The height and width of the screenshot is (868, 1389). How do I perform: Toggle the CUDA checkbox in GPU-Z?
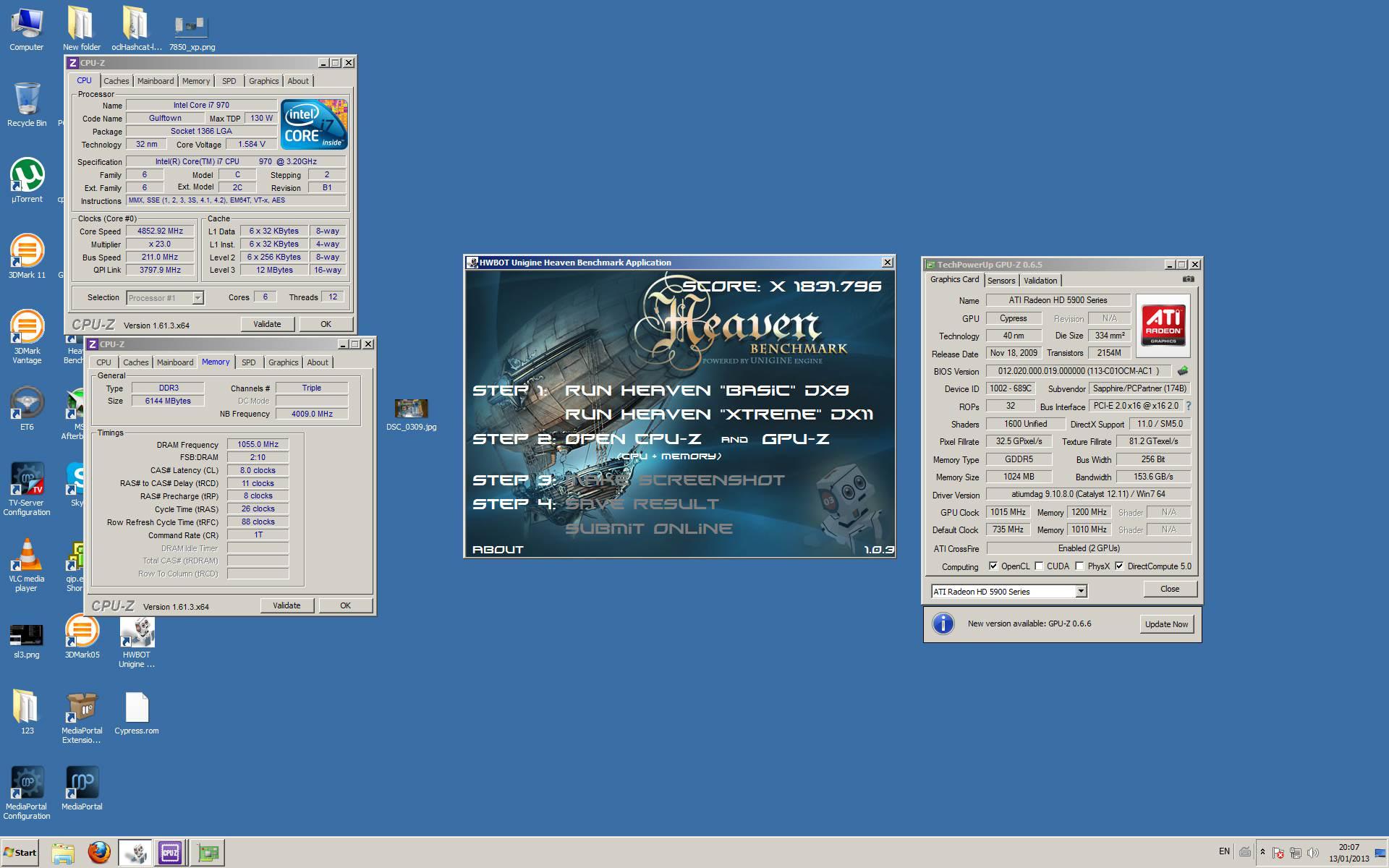(x=1039, y=566)
